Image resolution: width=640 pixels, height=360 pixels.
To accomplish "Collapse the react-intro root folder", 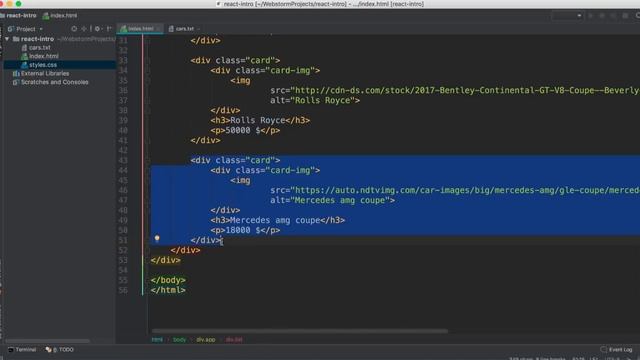I will tap(7, 39).
